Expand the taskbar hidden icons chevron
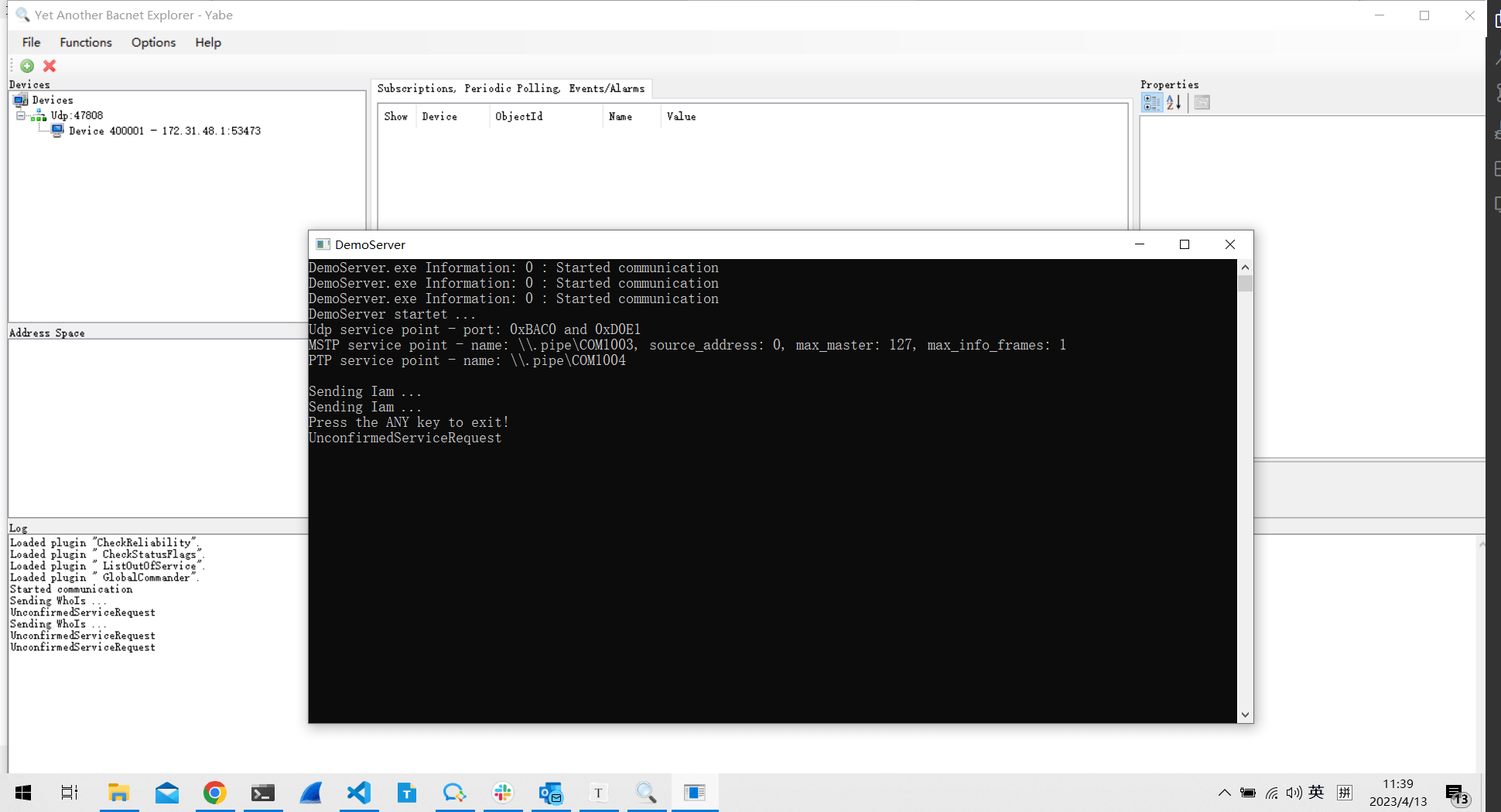Viewport: 1501px width, 812px height. coord(1225,792)
